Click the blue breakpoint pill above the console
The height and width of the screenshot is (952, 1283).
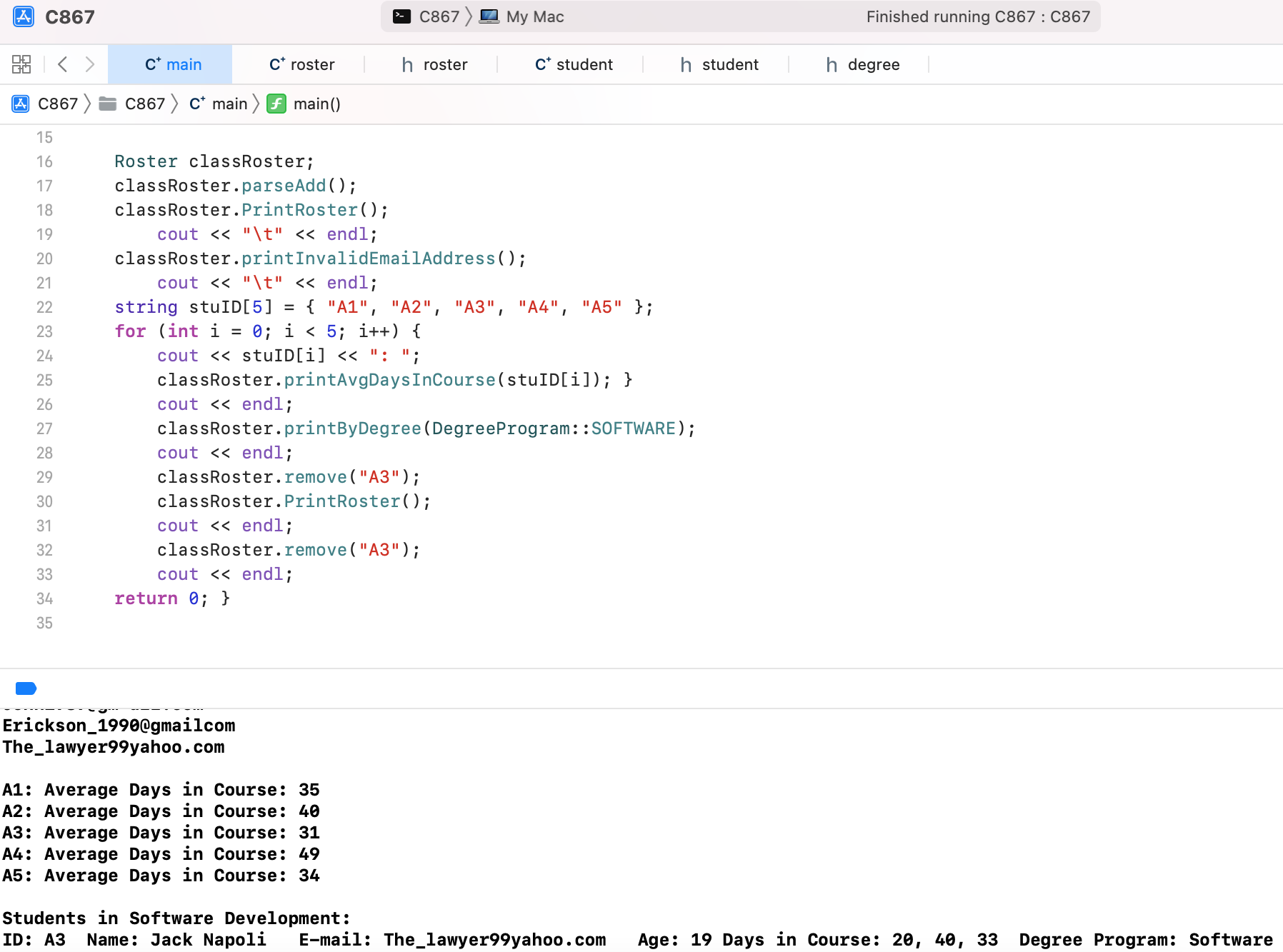click(25, 688)
